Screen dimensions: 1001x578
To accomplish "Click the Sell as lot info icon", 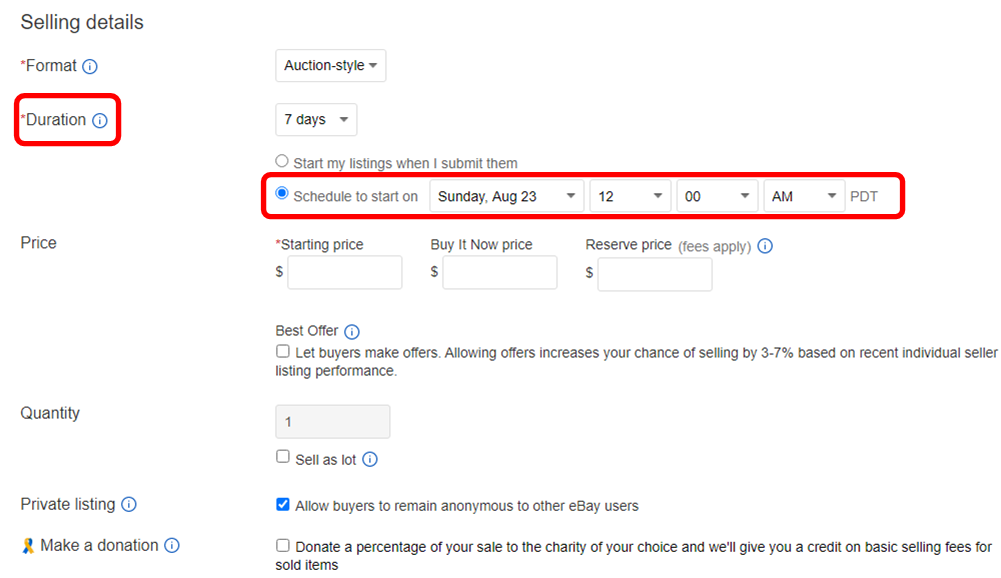I will coord(370,460).
